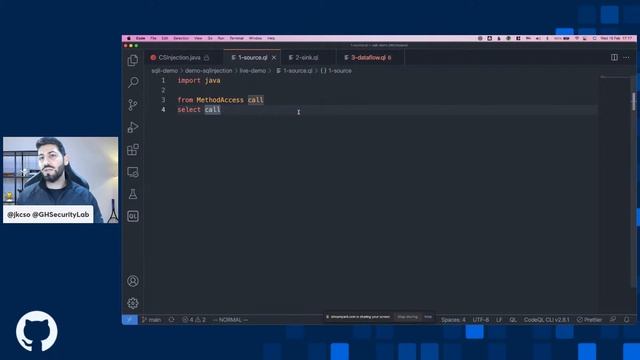This screenshot has height=360, width=640.
Task: Click Hide on the screen sharing bar
Action: click(428, 317)
